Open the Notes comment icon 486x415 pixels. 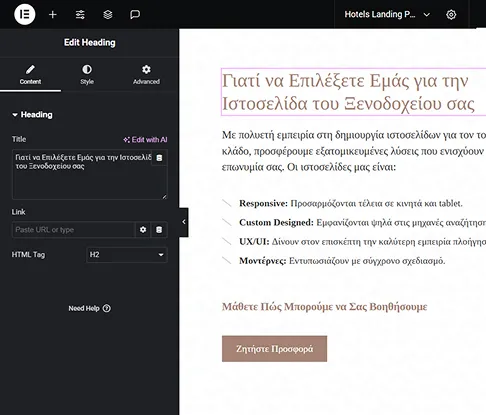tap(135, 14)
